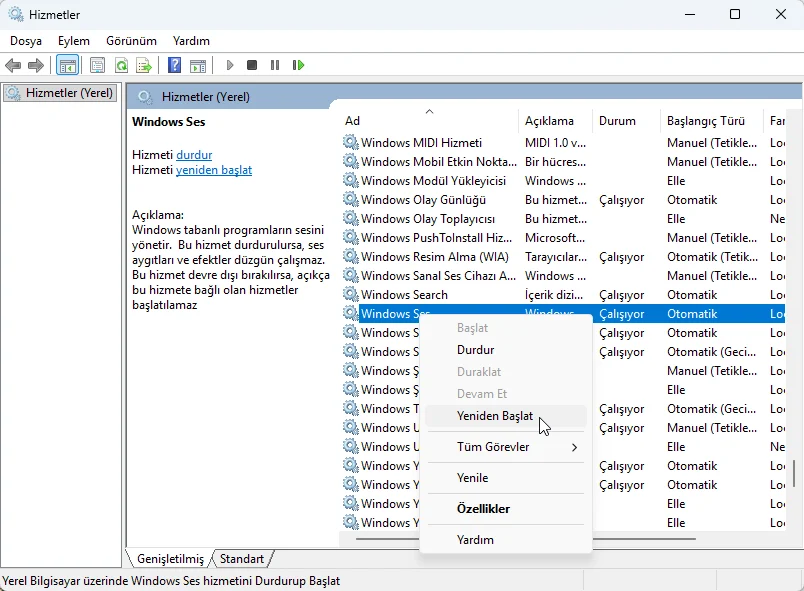Select Windows Olay Günlüğü service
The width and height of the screenshot is (804, 591).
563,199
